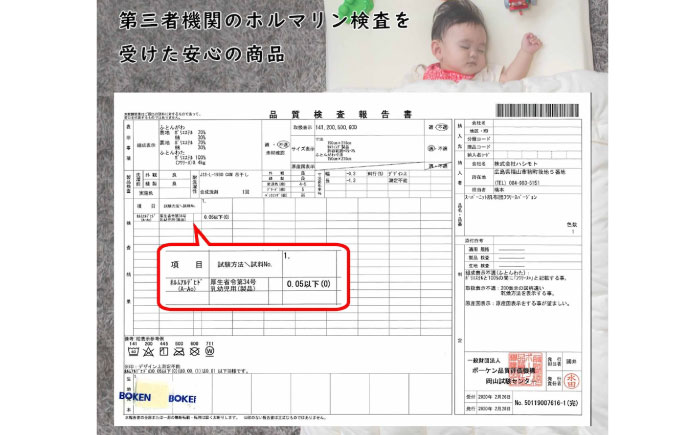Click the square drying care symbol

coord(165,353)
